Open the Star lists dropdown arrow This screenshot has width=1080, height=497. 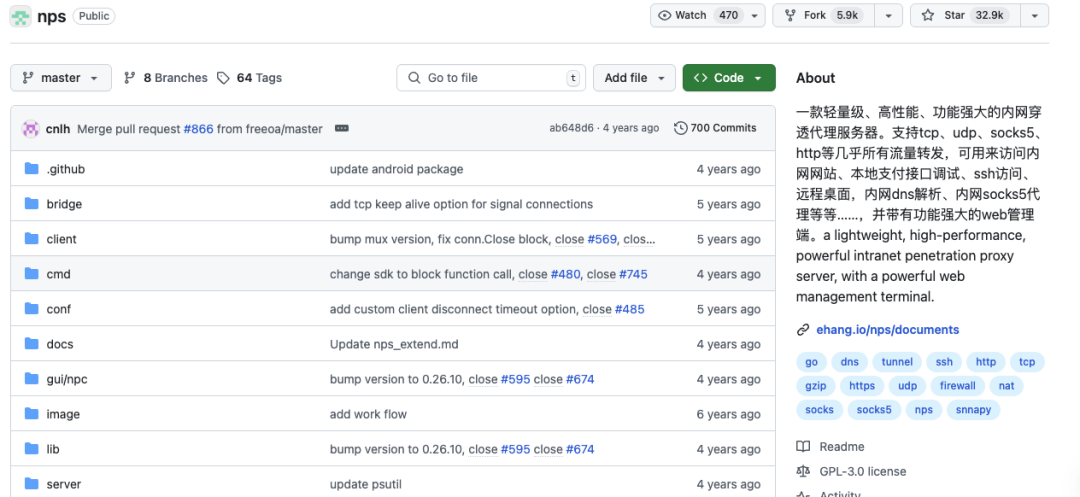(x=1035, y=15)
